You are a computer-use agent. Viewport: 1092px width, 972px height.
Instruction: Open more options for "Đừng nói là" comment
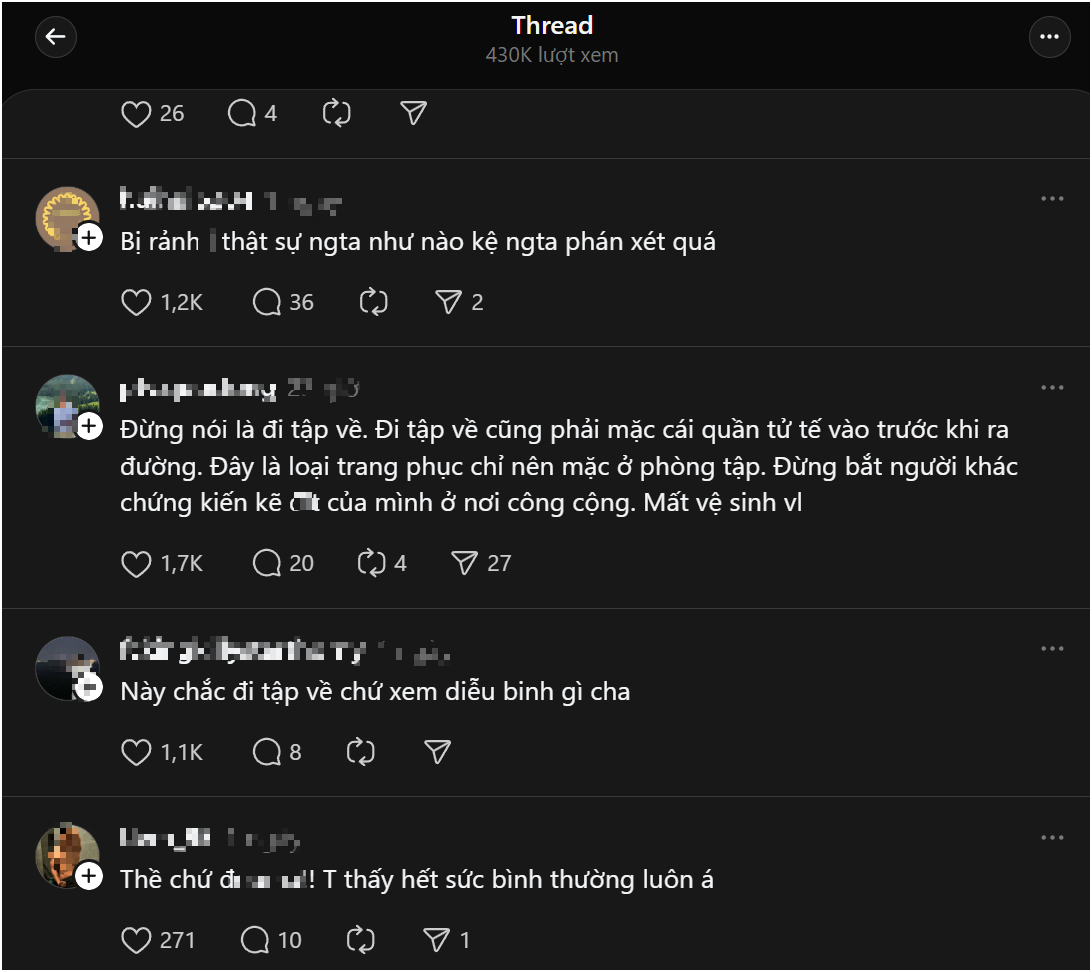(1051, 388)
